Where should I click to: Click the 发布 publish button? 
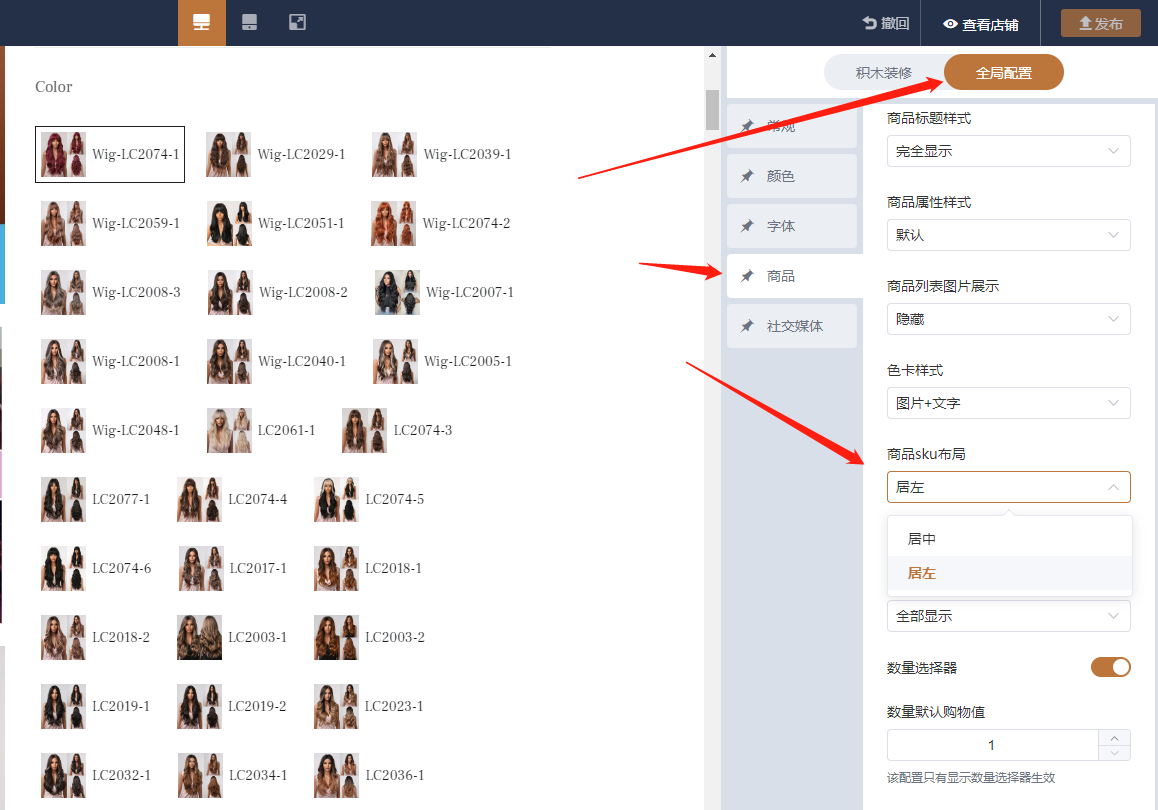(1100, 24)
